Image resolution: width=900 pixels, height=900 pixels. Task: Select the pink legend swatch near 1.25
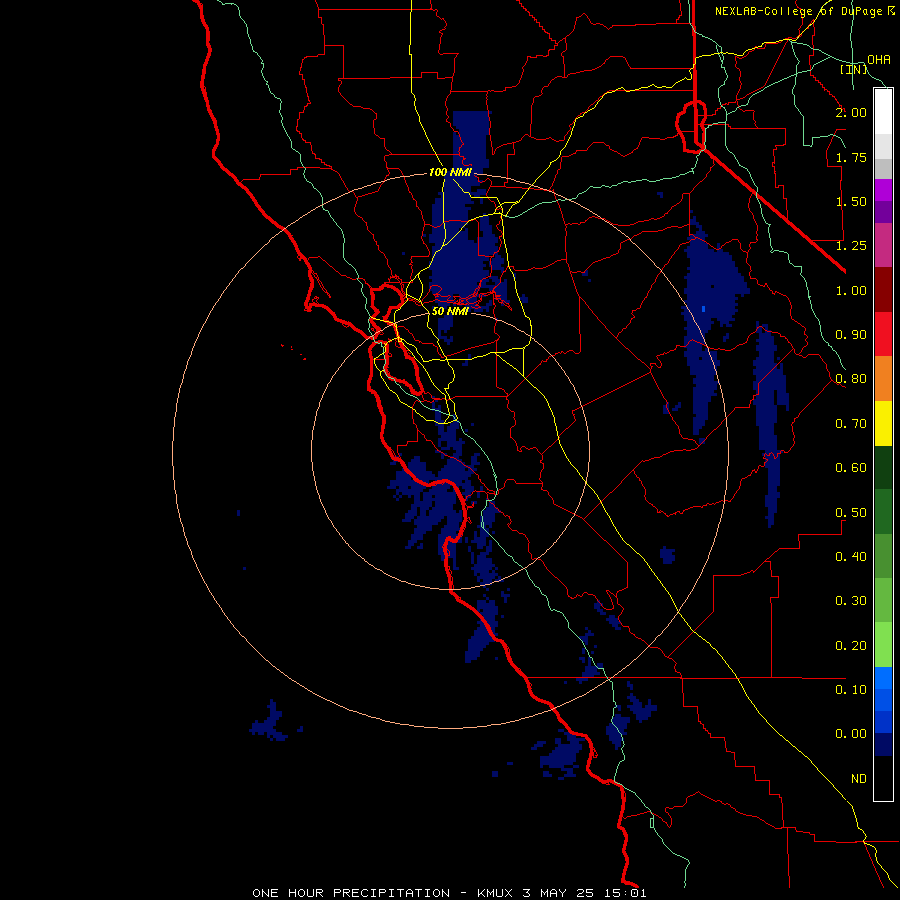(883, 245)
